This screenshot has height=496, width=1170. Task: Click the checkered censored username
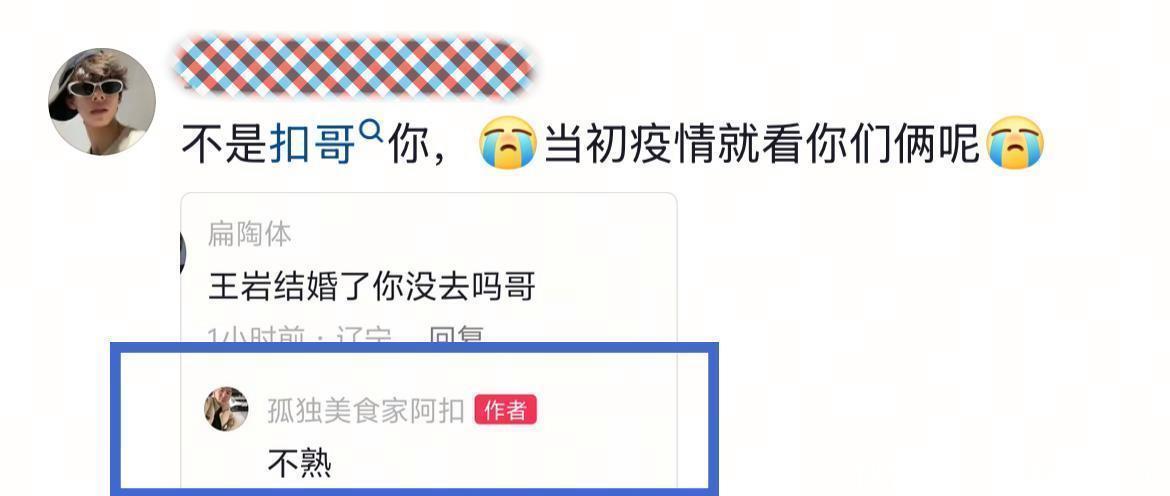(x=354, y=68)
